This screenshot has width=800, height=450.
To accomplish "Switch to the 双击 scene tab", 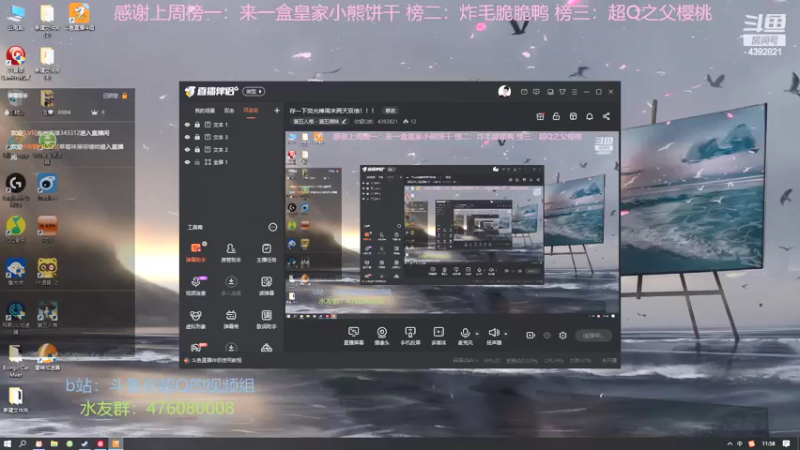I will pos(229,111).
